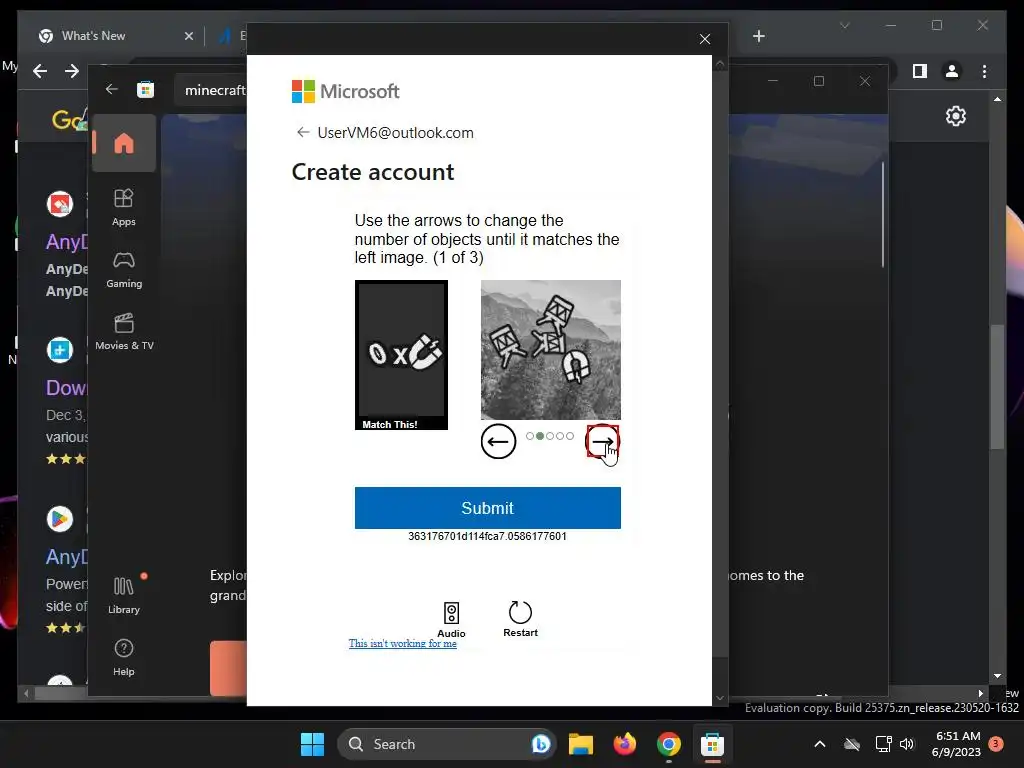Restart the captcha puzzle
1024x768 pixels.
coord(520,618)
